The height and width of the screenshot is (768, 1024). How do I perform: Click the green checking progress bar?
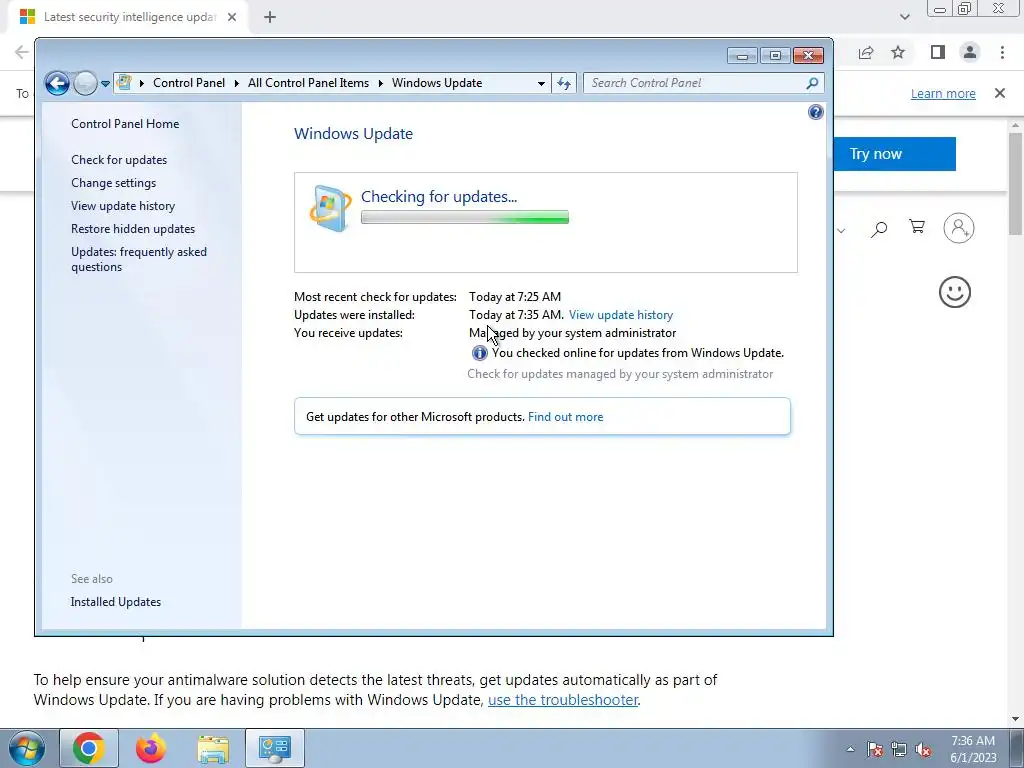465,217
